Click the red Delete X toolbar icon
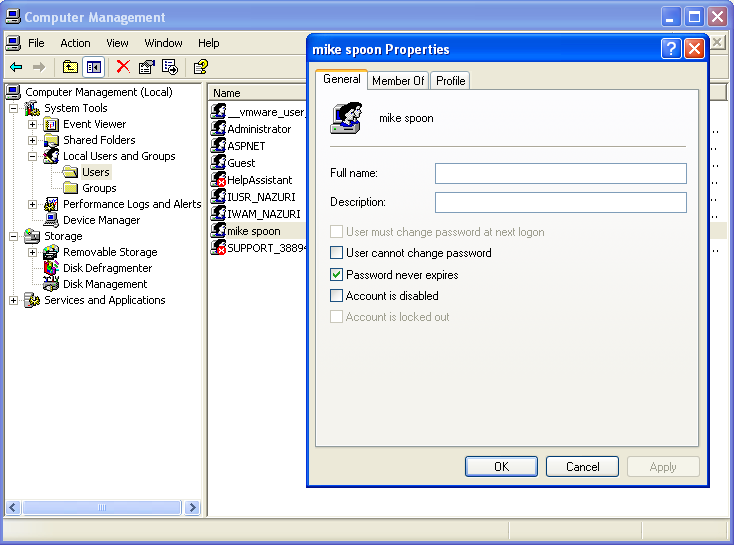734x545 pixels. (x=123, y=66)
